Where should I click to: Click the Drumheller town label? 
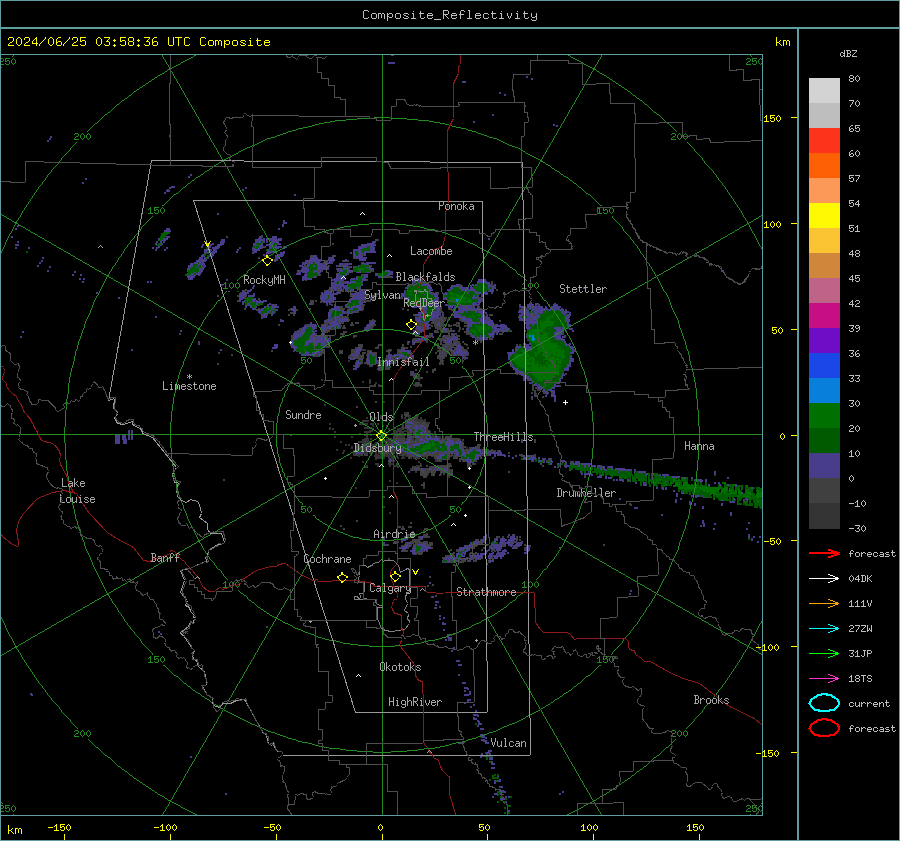click(x=586, y=493)
